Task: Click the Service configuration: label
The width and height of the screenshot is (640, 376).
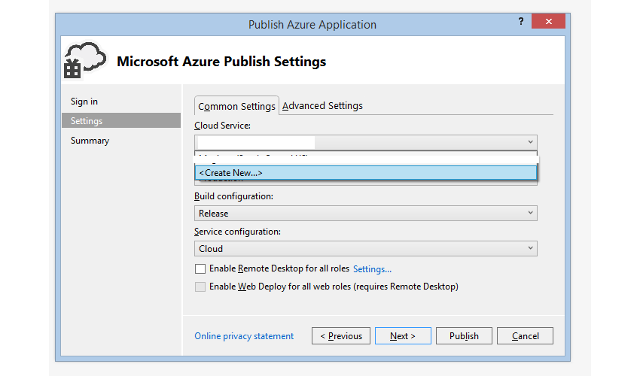Action: [238, 232]
